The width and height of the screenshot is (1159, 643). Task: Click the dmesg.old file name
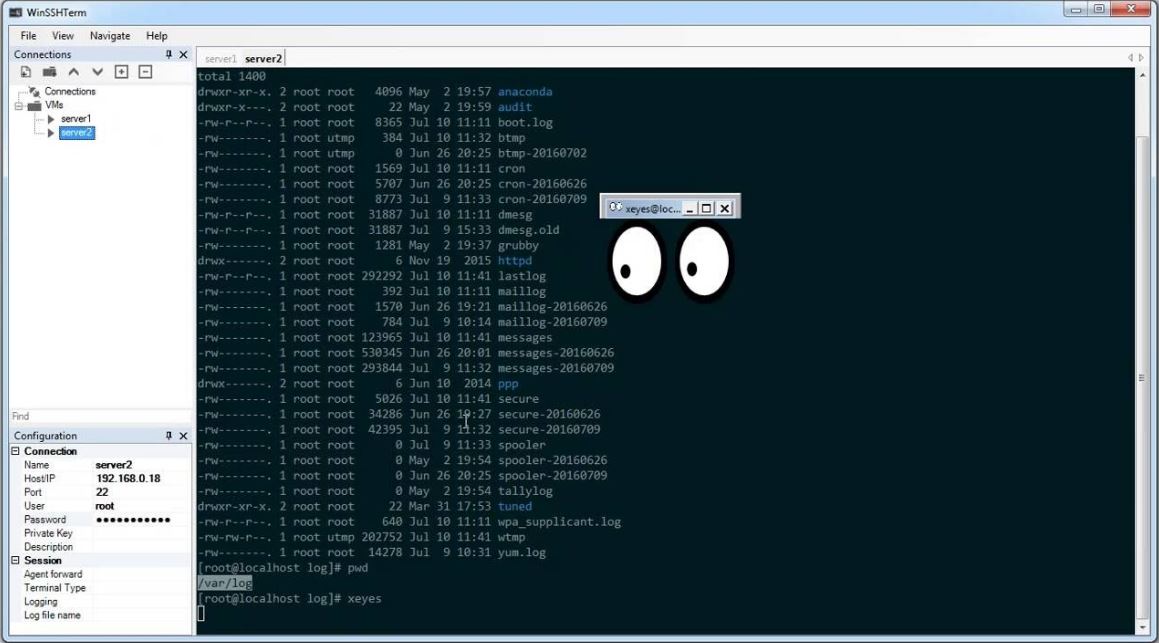click(528, 230)
